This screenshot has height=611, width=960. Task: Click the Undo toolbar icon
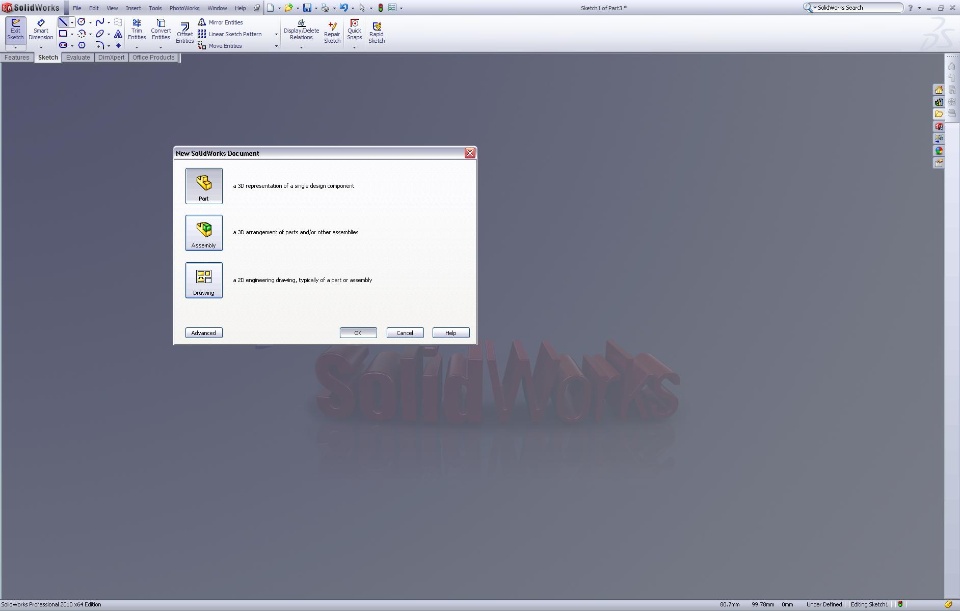click(343, 8)
